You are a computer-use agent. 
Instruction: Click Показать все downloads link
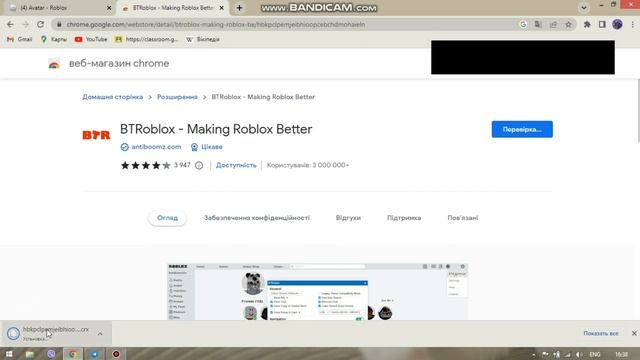tap(600, 333)
